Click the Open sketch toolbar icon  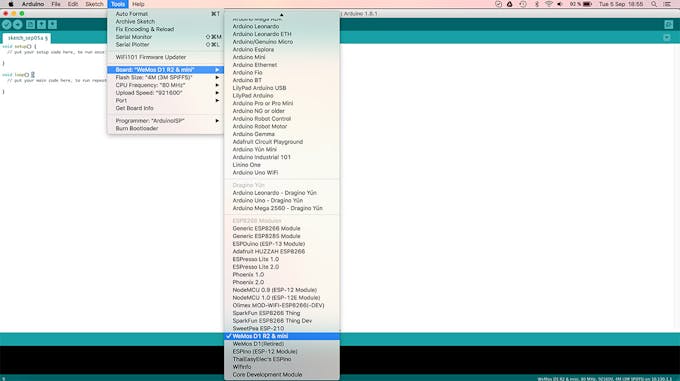click(x=41, y=25)
